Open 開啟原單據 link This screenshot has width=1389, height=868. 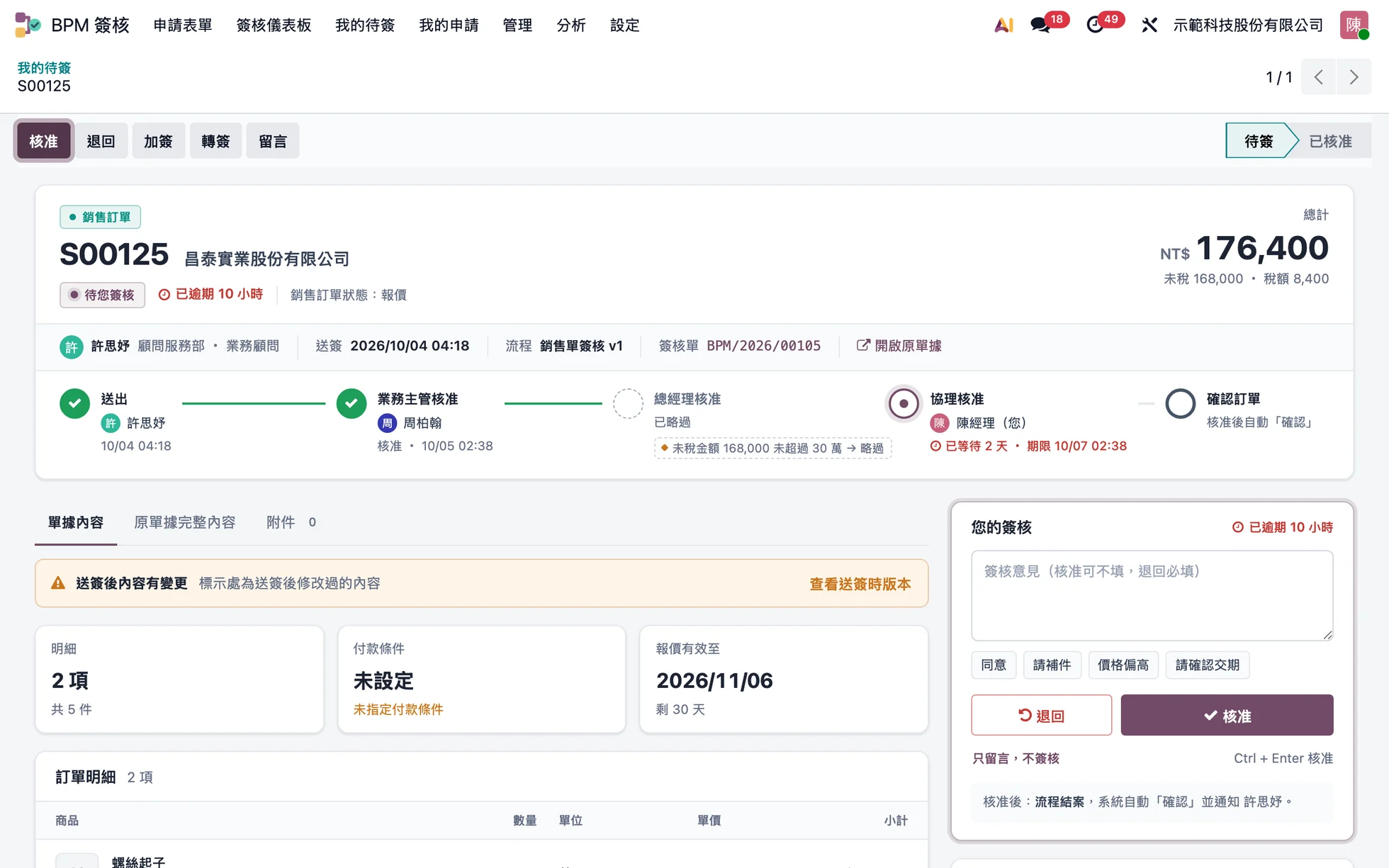pyautogui.click(x=899, y=346)
